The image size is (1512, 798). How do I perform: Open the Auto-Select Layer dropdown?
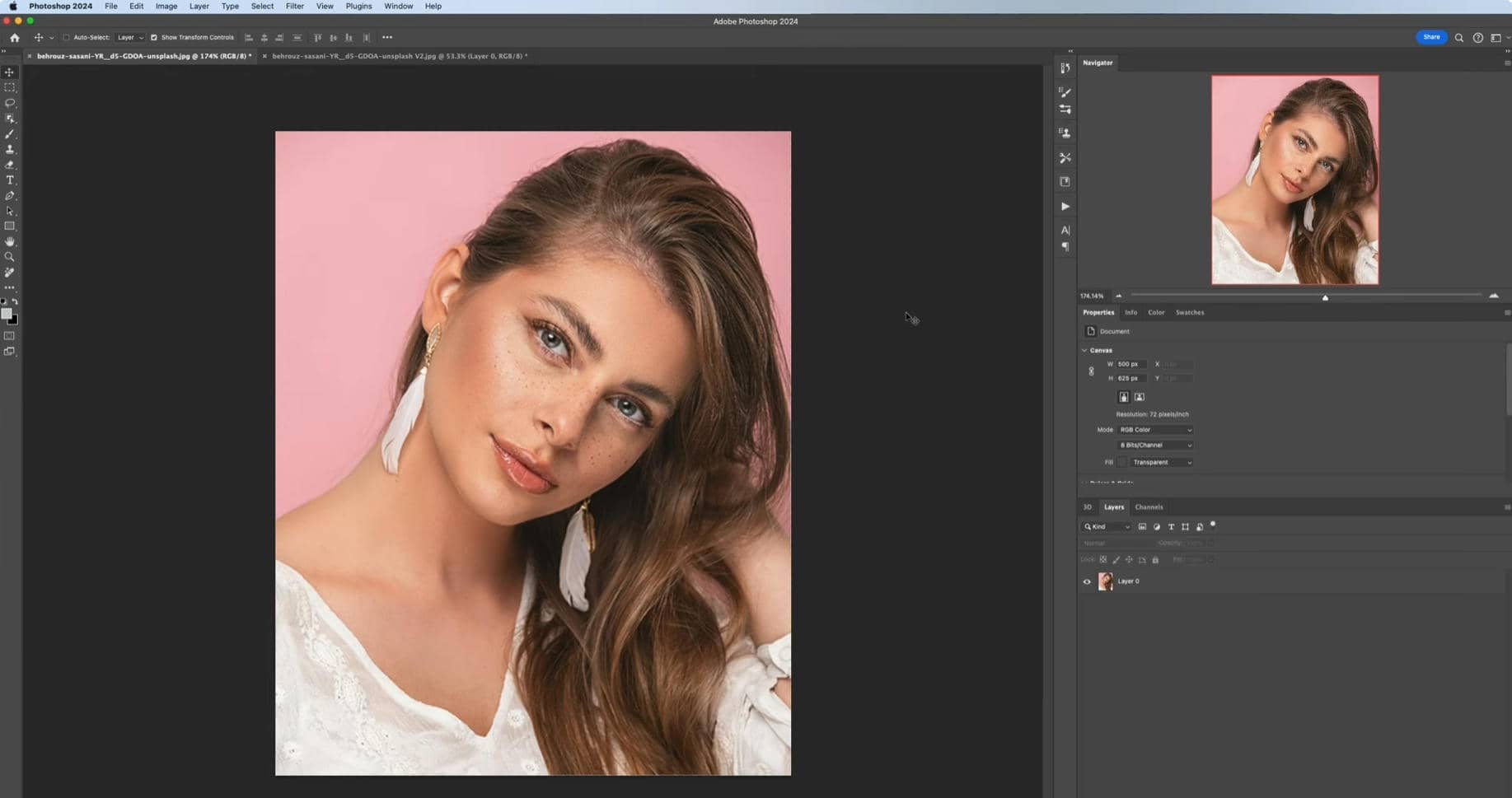(x=130, y=38)
